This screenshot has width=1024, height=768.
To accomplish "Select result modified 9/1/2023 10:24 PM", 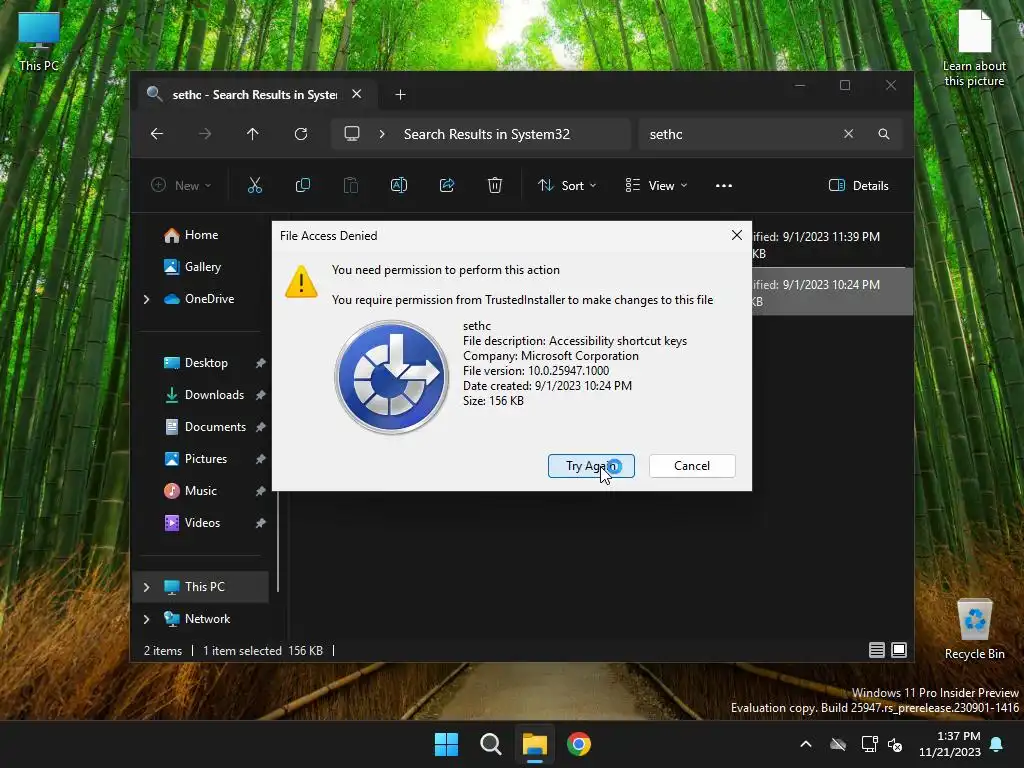I will tap(831, 292).
